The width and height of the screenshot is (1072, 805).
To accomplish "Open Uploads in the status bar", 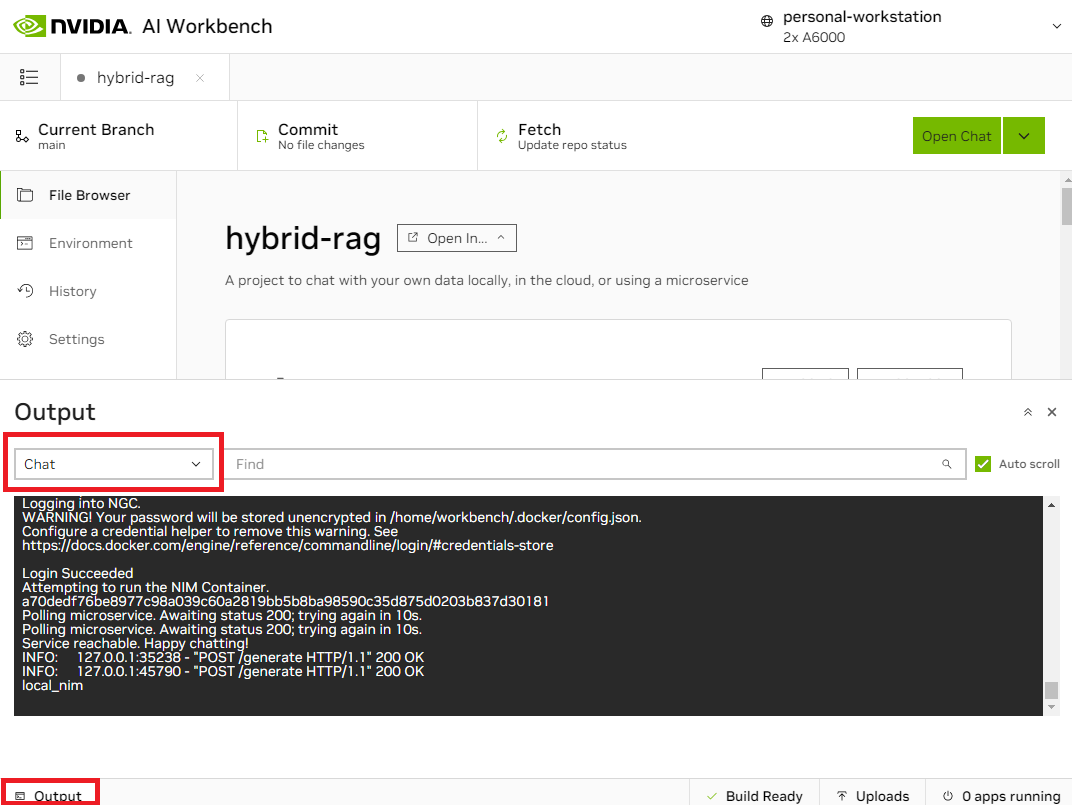I will click(872, 795).
